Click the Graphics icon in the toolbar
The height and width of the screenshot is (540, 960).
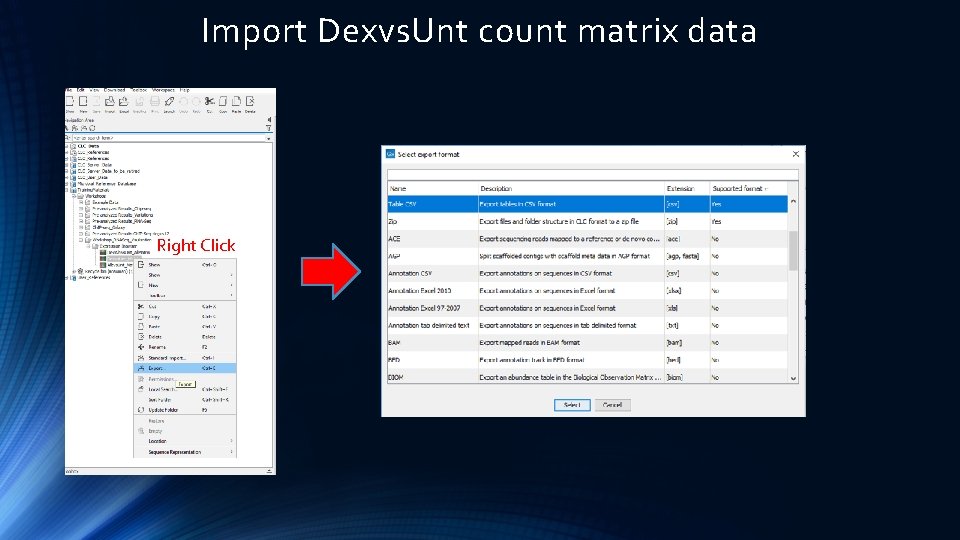coord(140,101)
